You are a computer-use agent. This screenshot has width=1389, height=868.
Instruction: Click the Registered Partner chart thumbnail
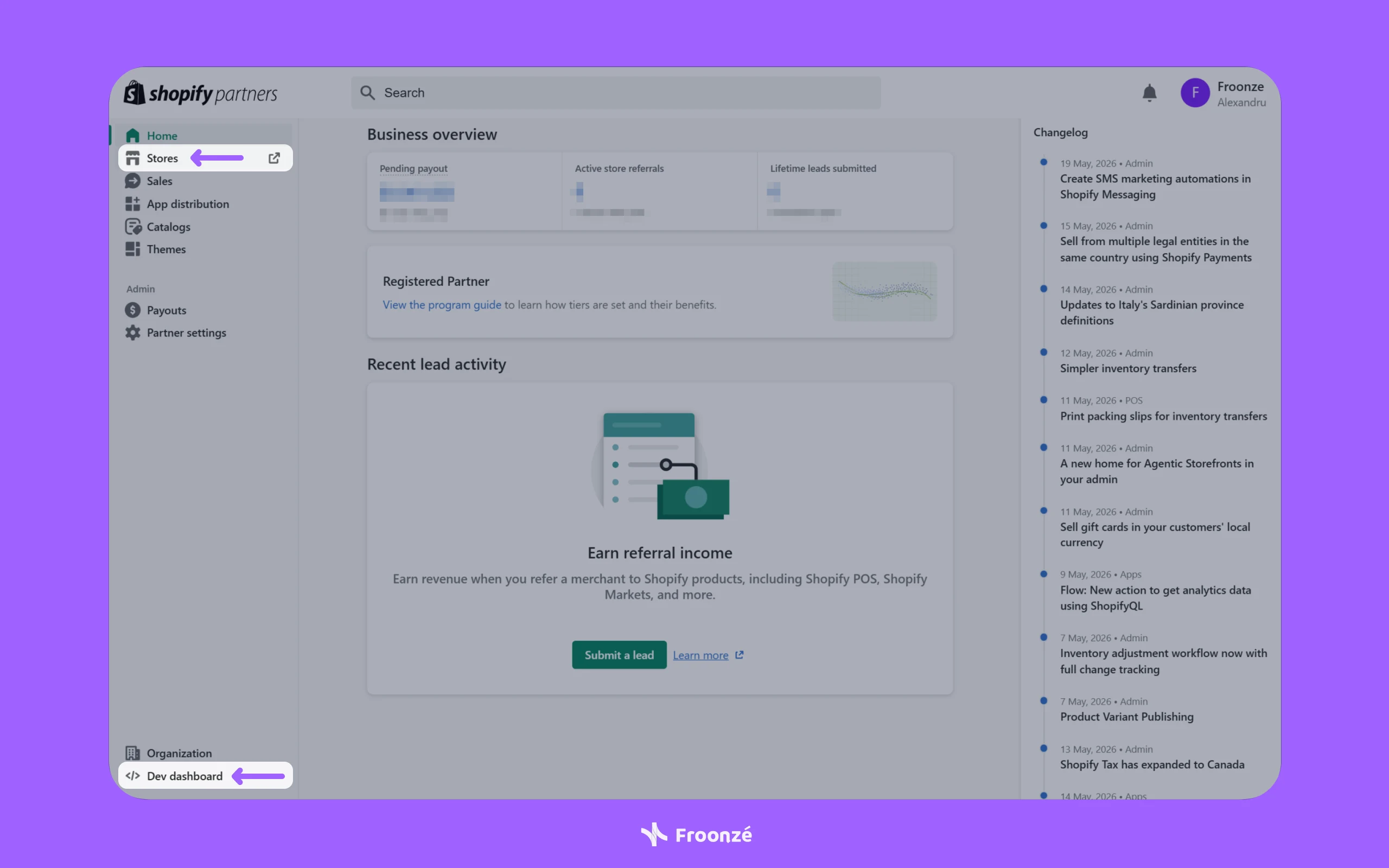click(884, 292)
